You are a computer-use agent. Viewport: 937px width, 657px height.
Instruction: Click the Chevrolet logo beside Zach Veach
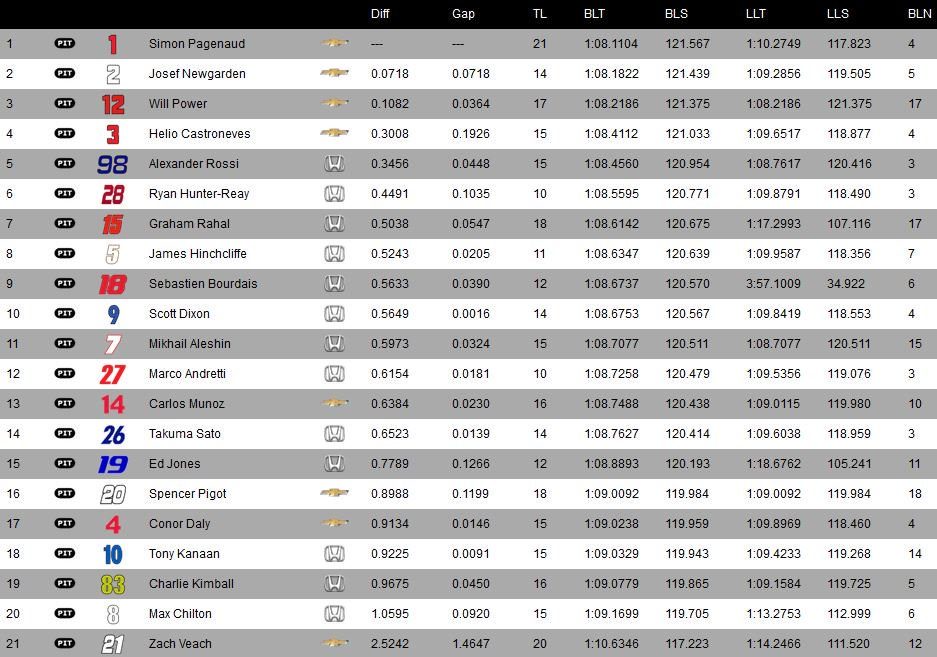click(334, 643)
